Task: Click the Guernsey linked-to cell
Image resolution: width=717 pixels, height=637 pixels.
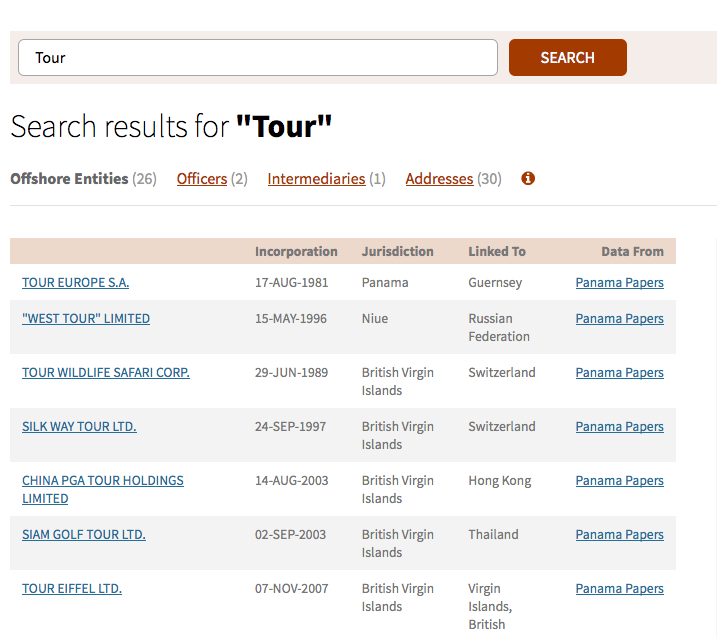Action: [x=495, y=283]
